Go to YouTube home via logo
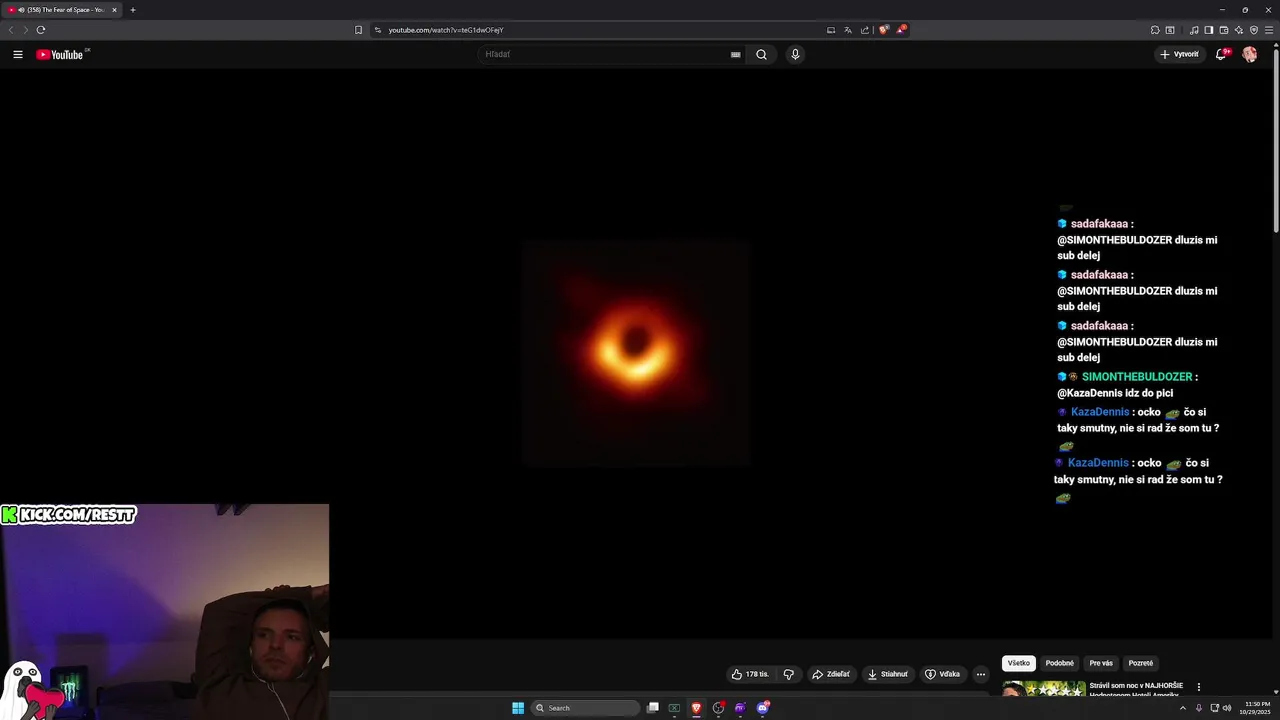The width and height of the screenshot is (1280, 720). (60, 54)
